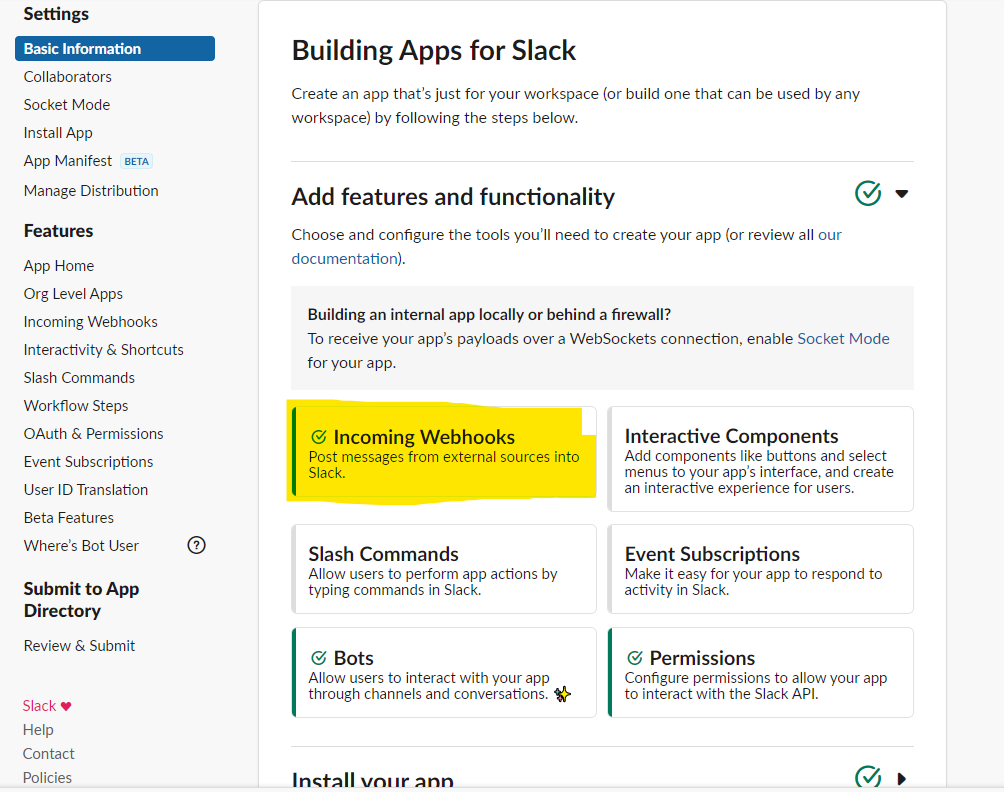
Task: Click the green checkmark beside Add features and functionality
Action: point(868,193)
